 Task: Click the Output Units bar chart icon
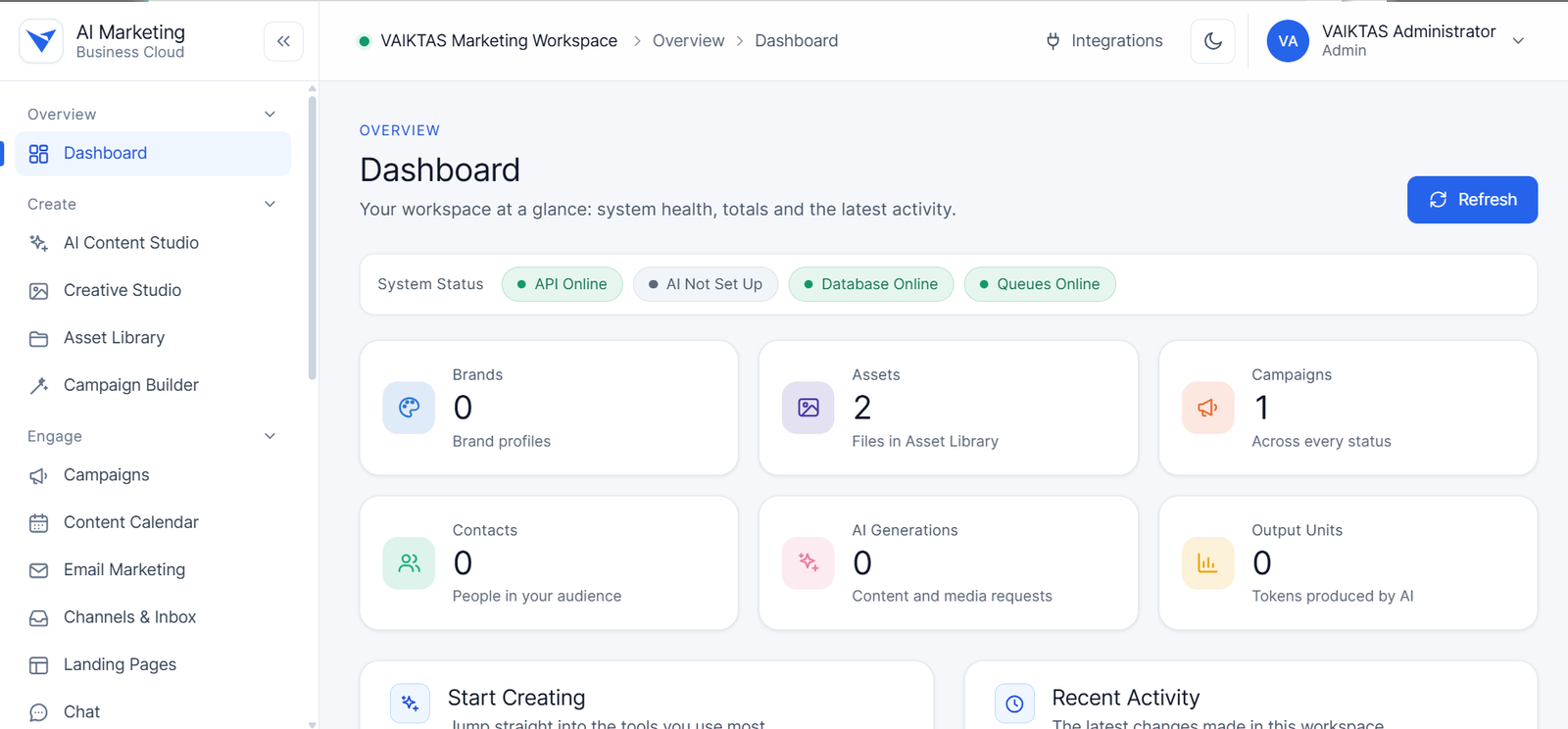click(1207, 563)
